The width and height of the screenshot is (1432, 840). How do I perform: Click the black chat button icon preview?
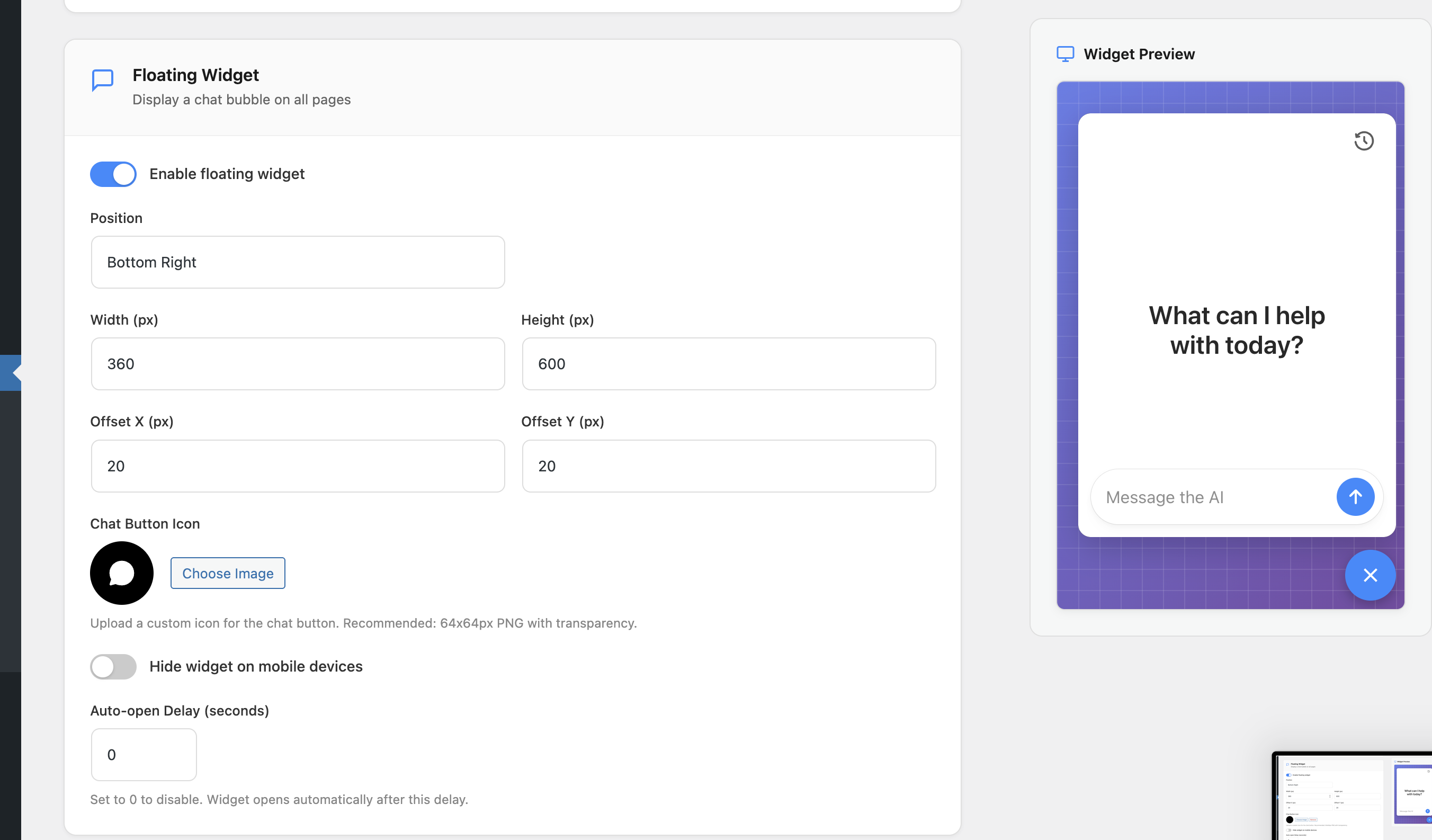(x=122, y=573)
